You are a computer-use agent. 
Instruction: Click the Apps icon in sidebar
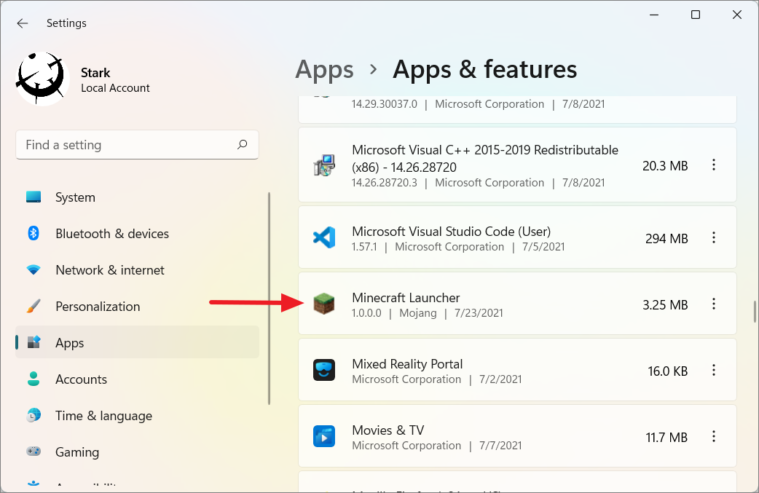(33, 342)
